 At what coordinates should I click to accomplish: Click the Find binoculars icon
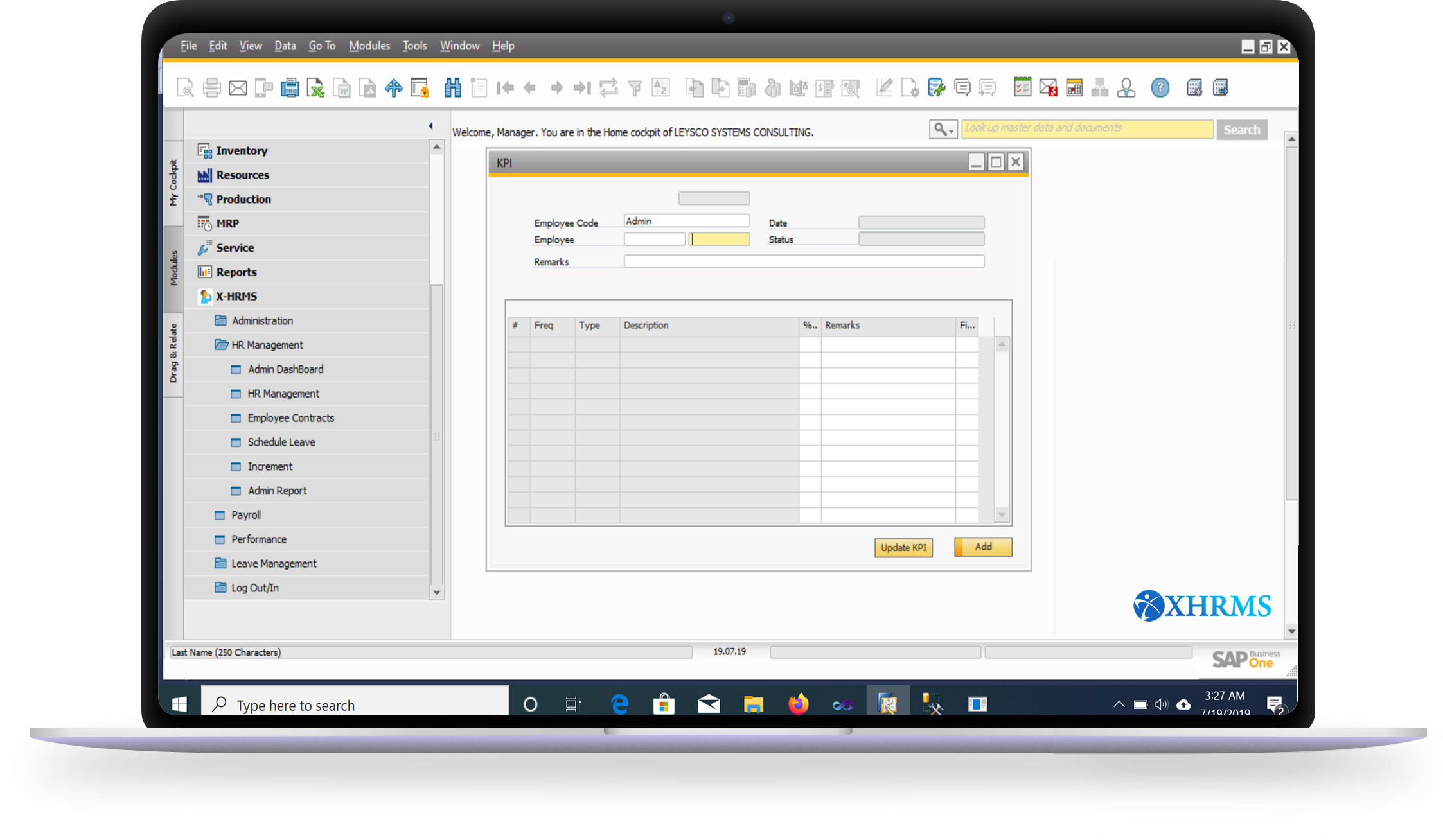(x=452, y=88)
